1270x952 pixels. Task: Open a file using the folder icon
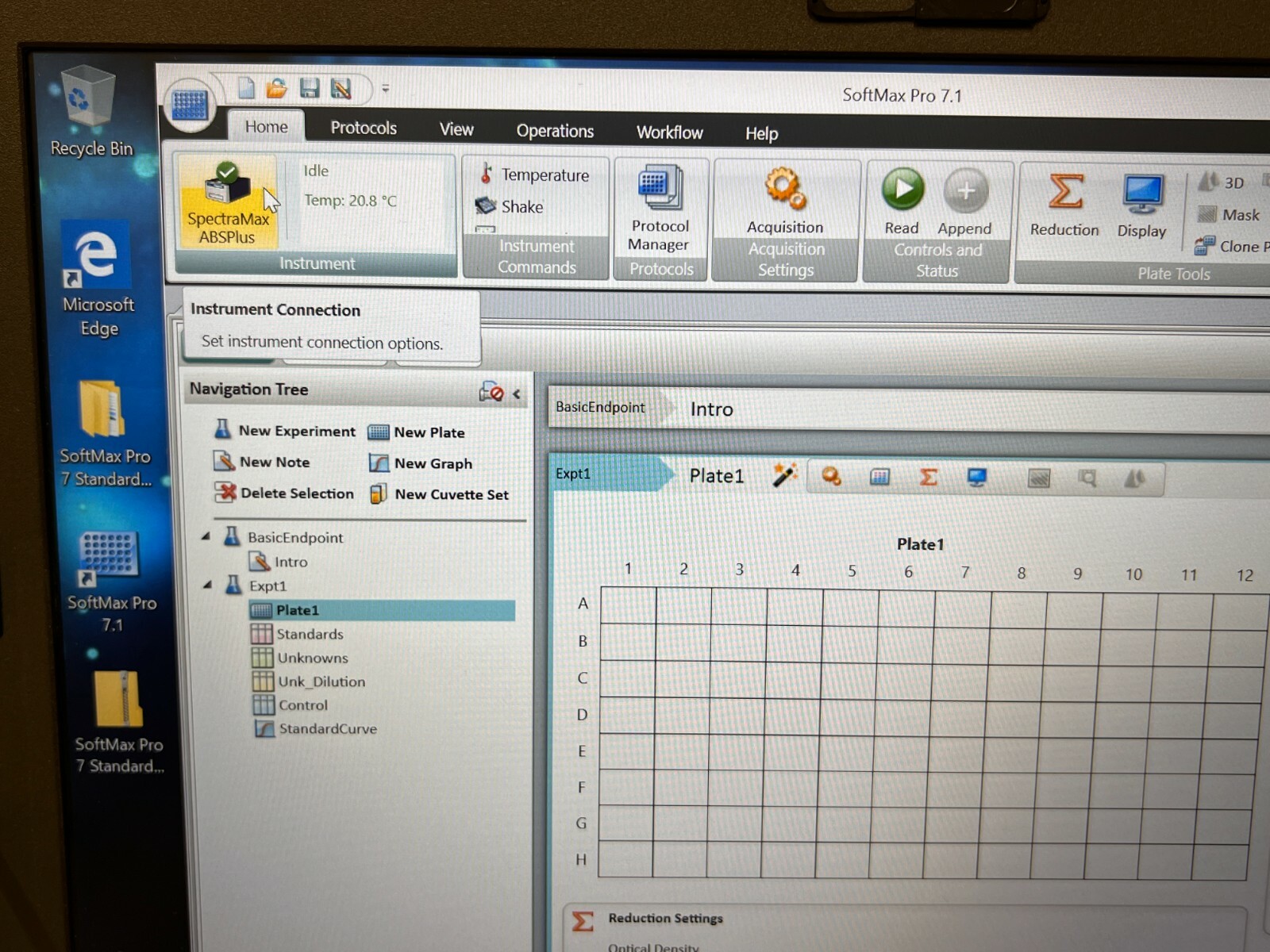(276, 88)
